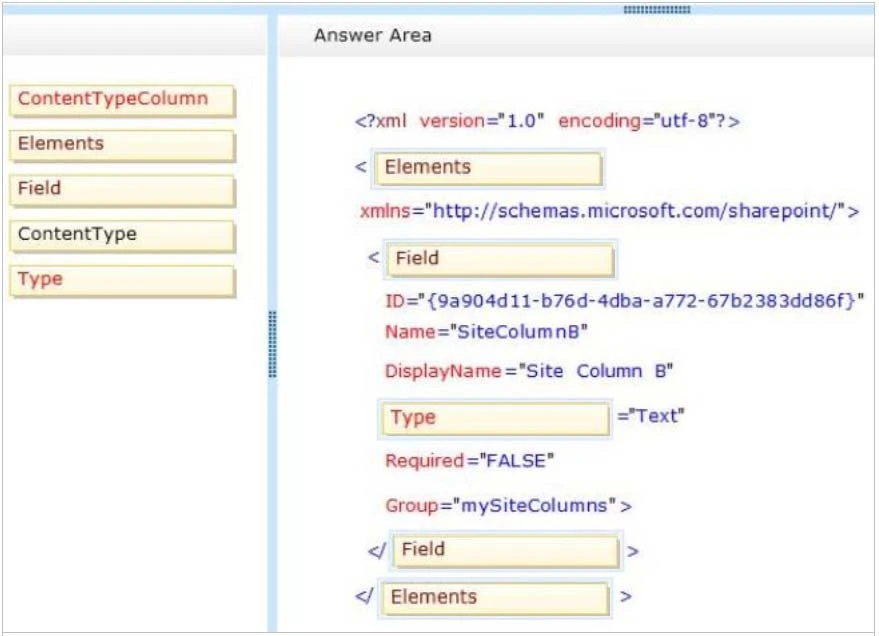Click the Required="FALSE" attribute line
The image size is (879, 636).
(x=469, y=461)
